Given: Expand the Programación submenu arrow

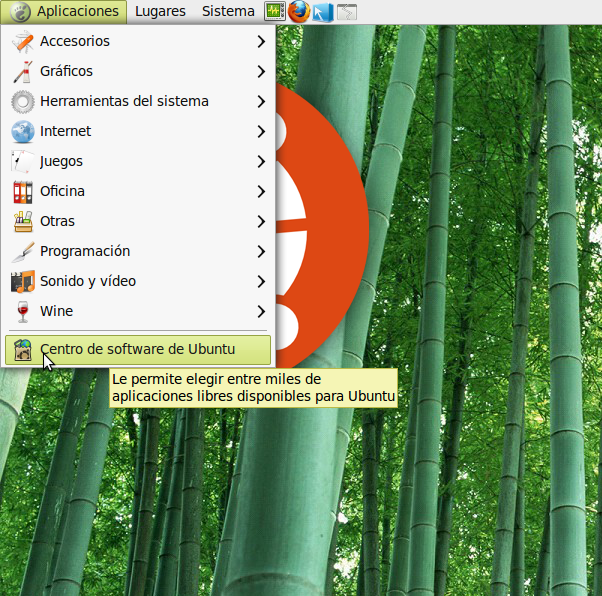Looking at the screenshot, I should [x=261, y=252].
